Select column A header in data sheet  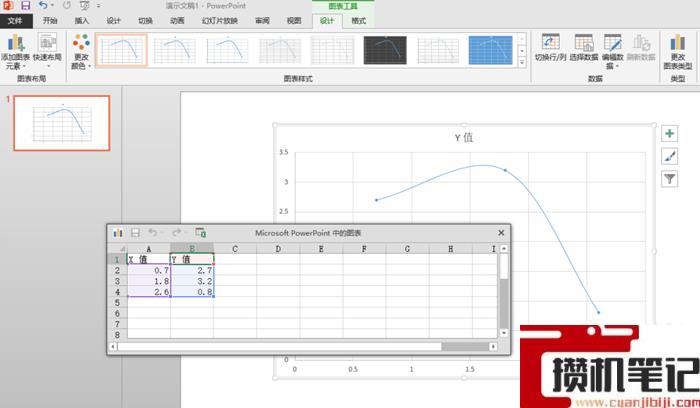click(x=149, y=249)
